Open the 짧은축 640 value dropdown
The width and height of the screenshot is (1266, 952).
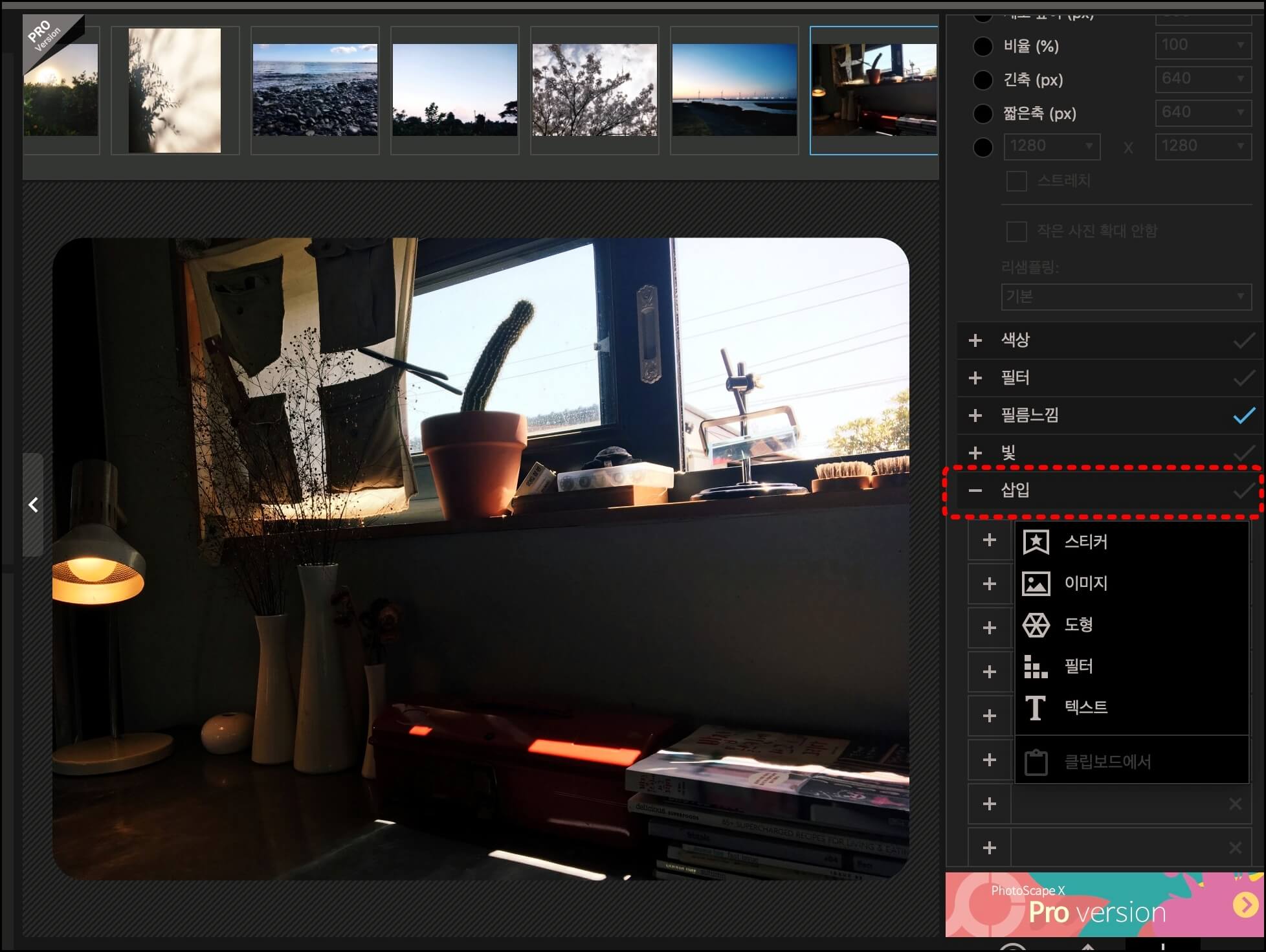click(x=1203, y=113)
